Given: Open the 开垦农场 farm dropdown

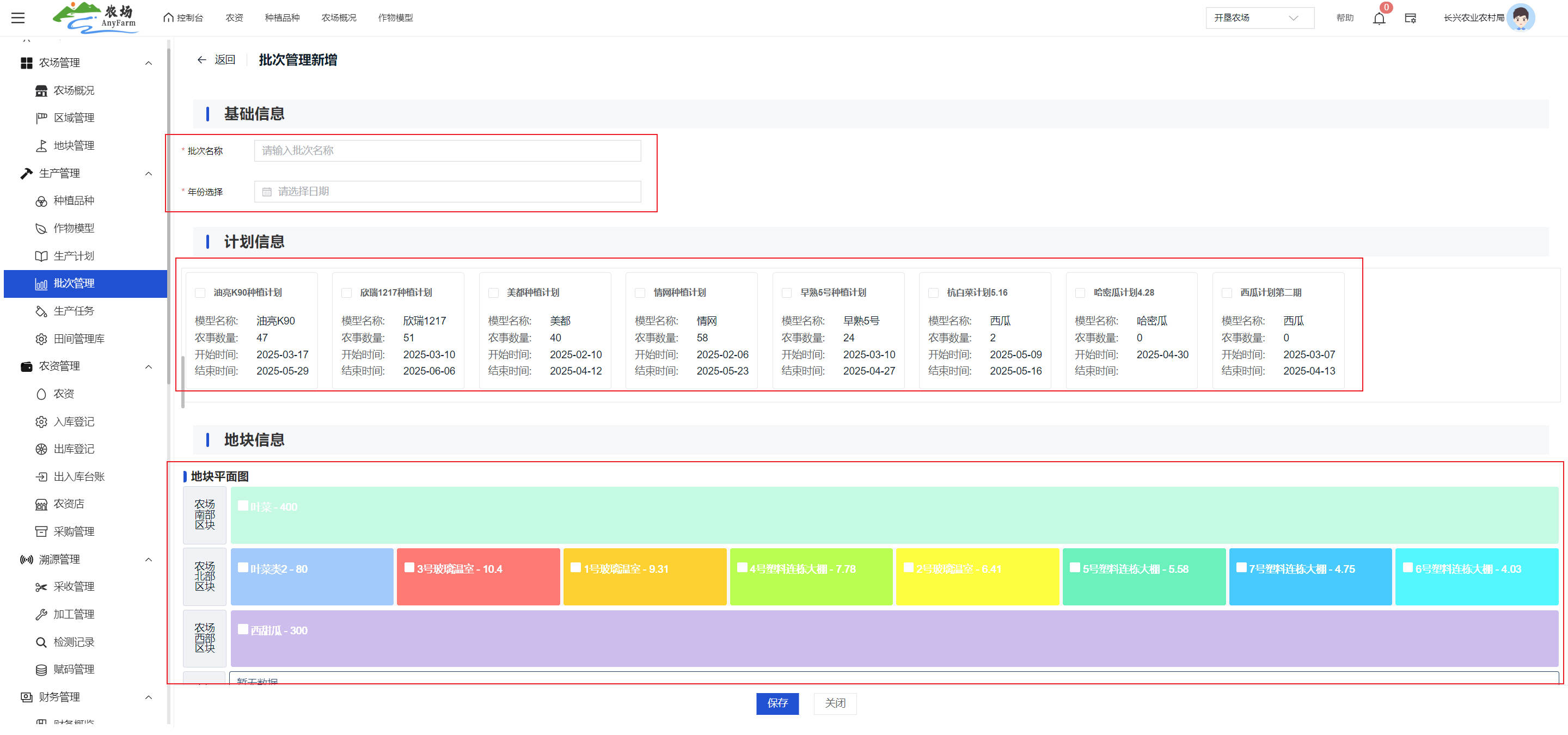Looking at the screenshot, I should (x=1259, y=17).
